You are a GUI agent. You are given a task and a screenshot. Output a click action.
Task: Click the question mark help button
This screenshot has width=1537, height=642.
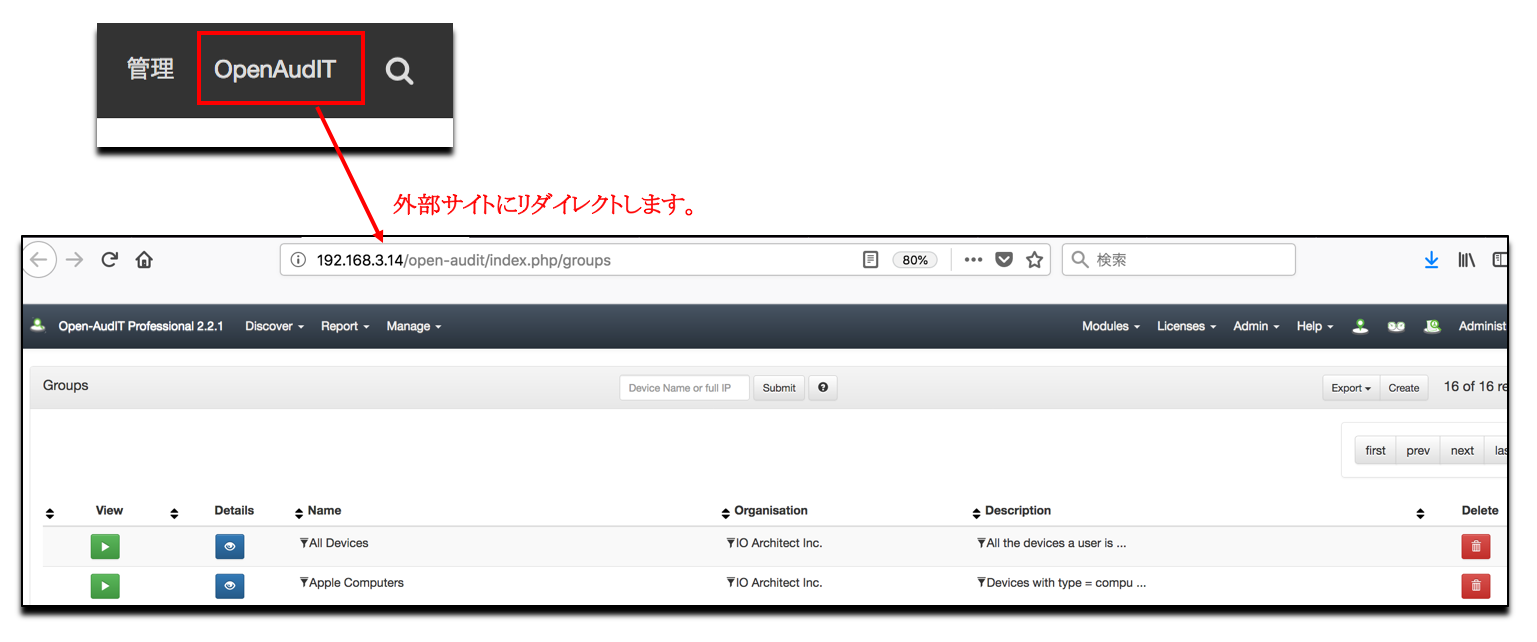822,388
